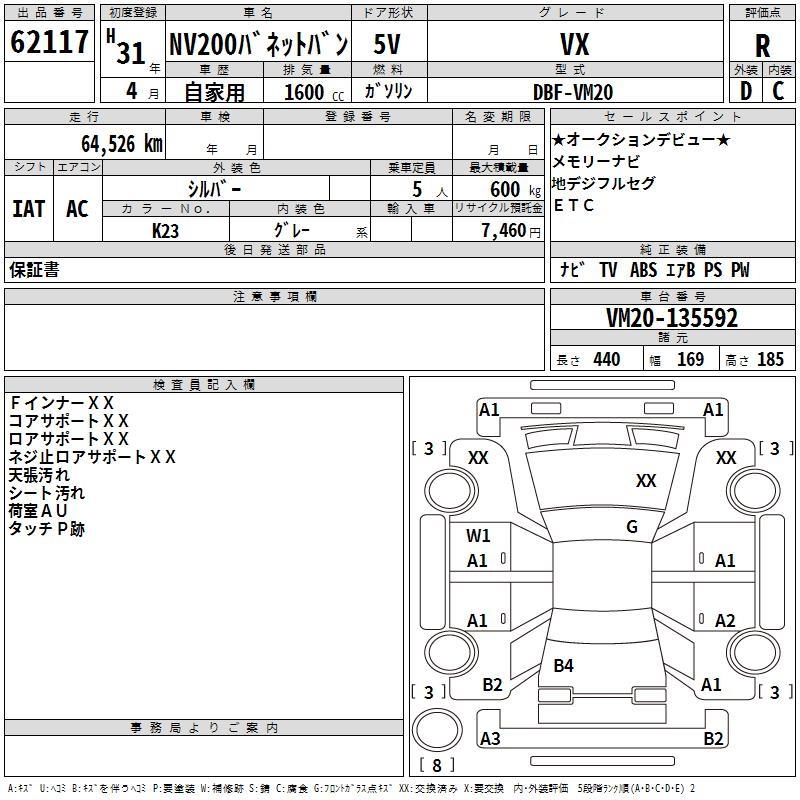Select ★オークションデビュー★ sales point
This screenshot has width=800, height=800.
pos(641,139)
